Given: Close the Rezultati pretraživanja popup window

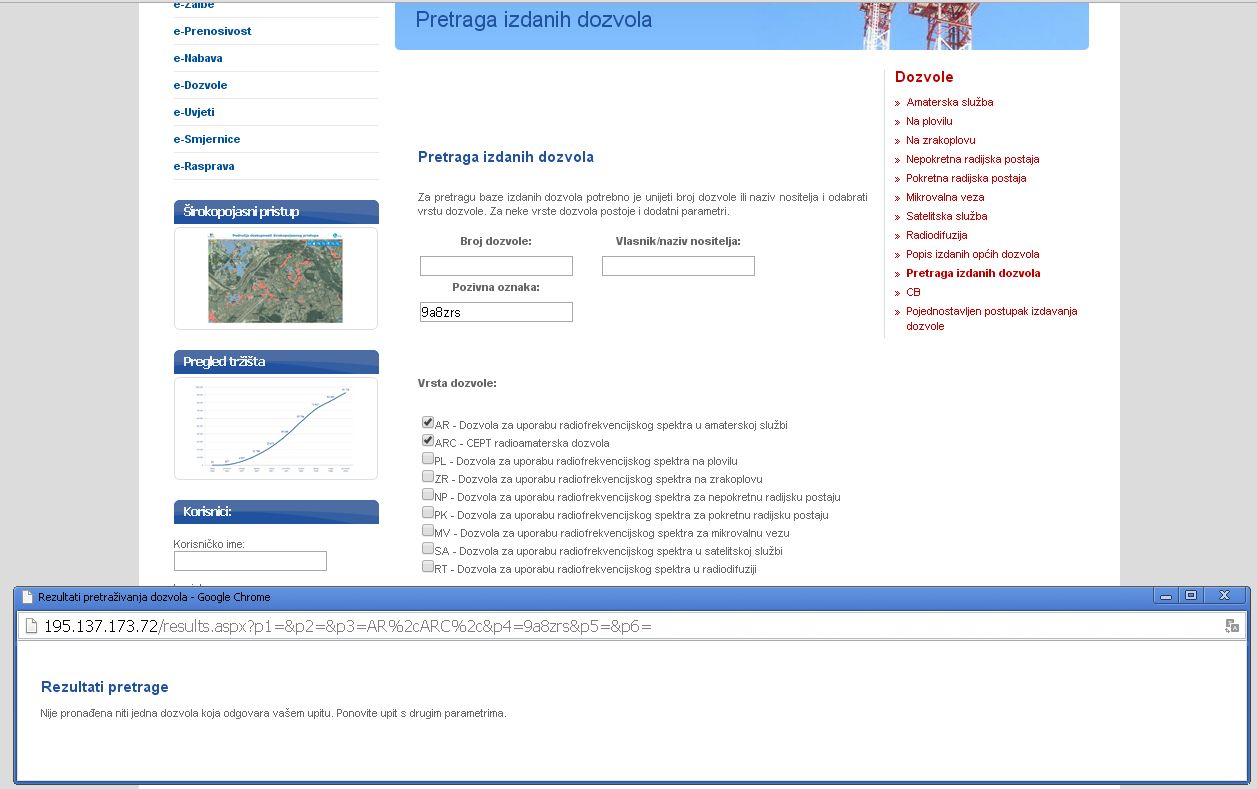Looking at the screenshot, I should pos(1223,596).
